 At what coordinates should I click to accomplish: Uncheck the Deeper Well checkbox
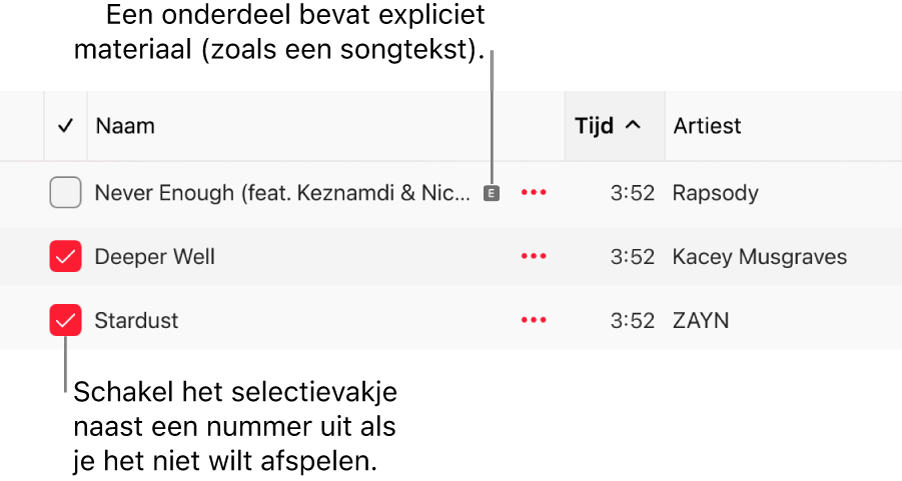coord(65,257)
